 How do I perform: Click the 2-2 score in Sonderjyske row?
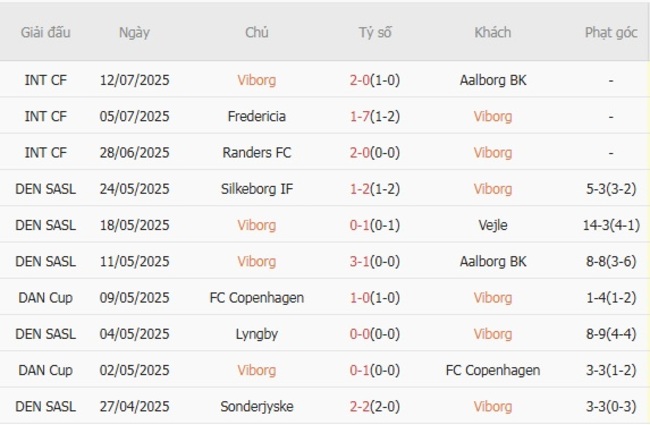(x=359, y=406)
